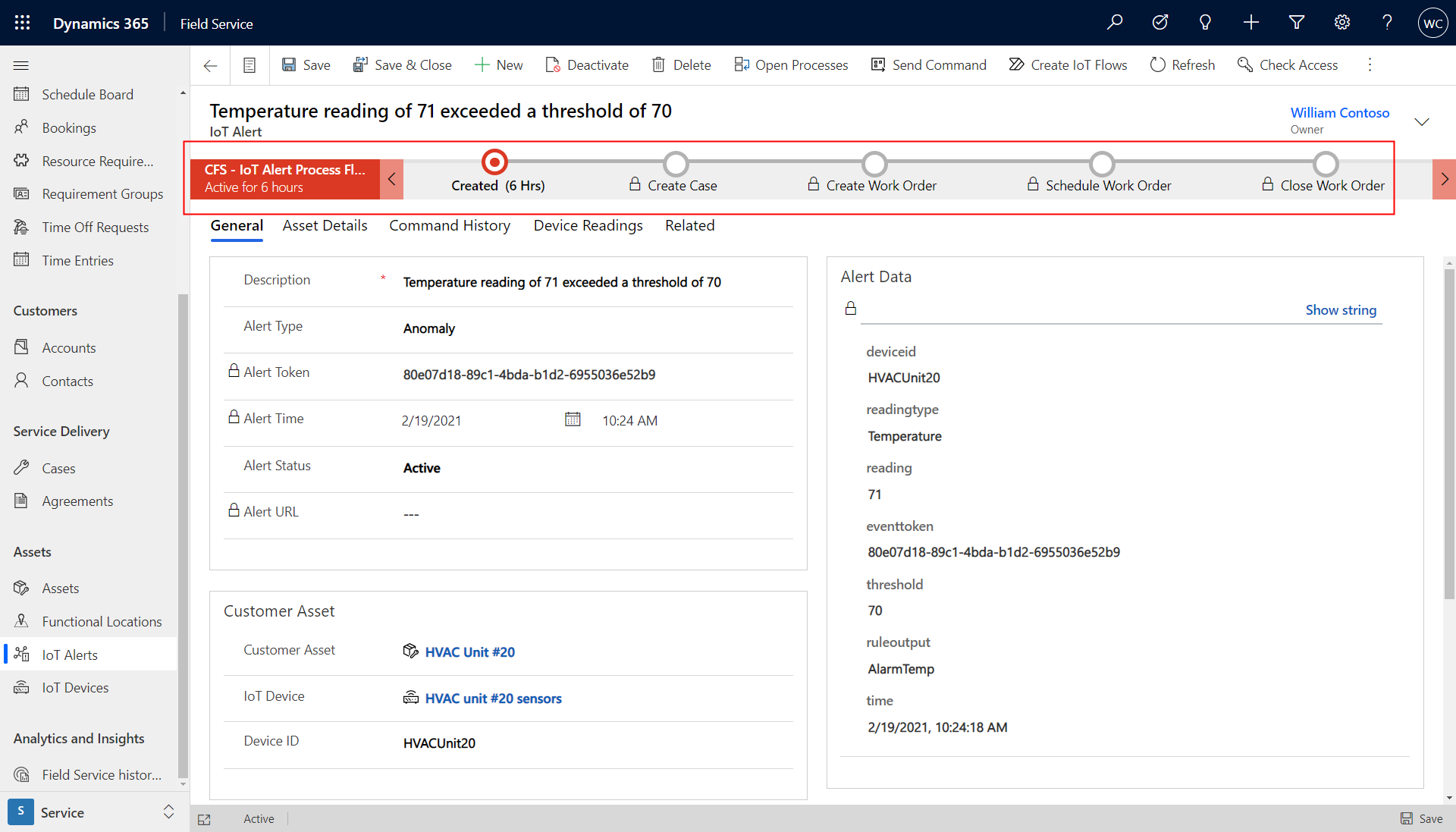Open HVAC unit #20 sensors IoT device link

tap(492, 698)
